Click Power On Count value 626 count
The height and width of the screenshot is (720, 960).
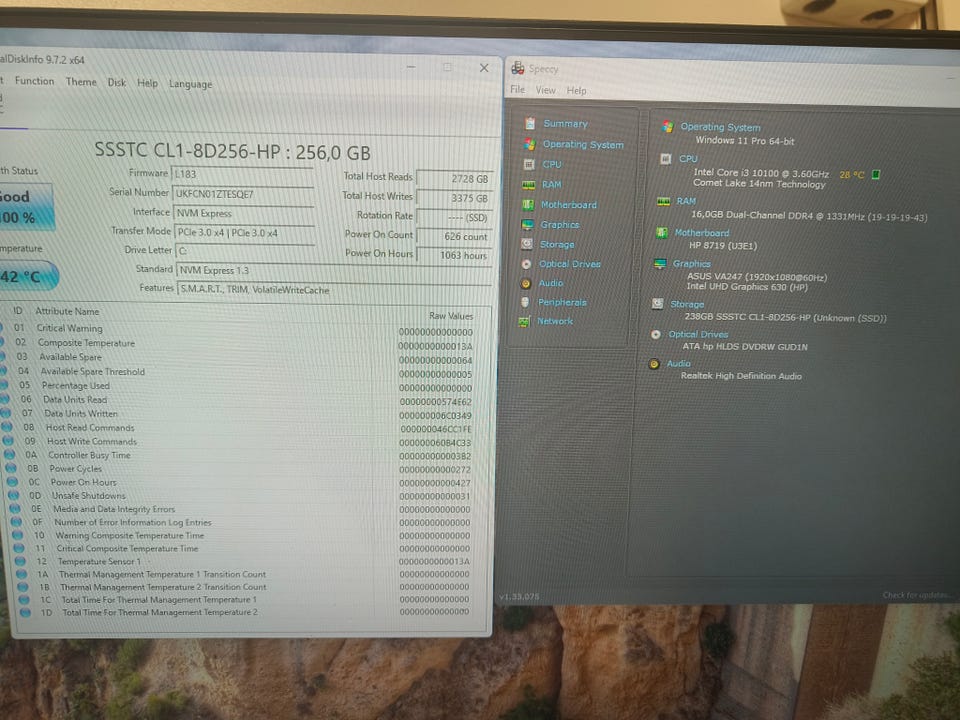pos(454,236)
